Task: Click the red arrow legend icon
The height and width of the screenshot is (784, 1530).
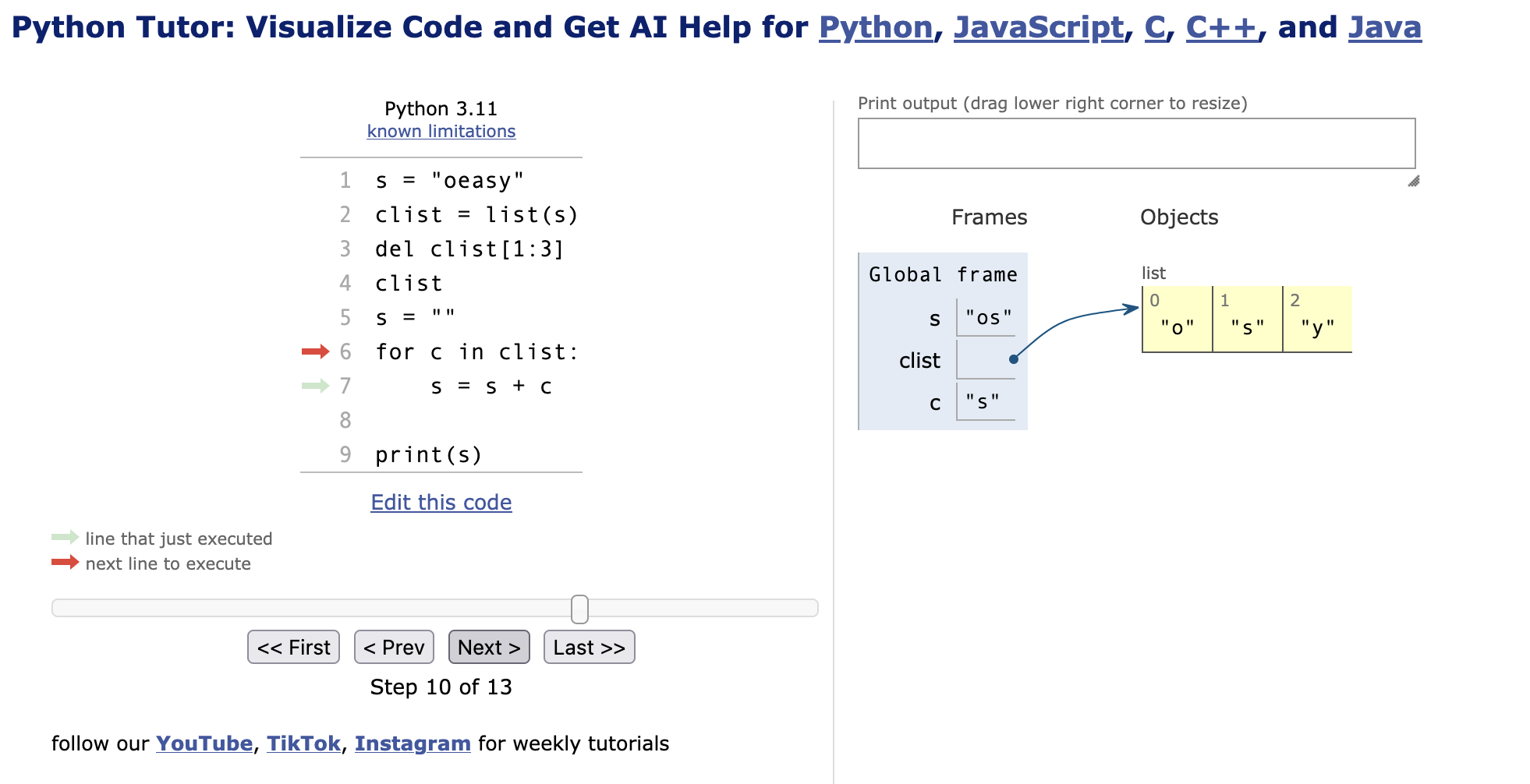Action: coord(65,563)
